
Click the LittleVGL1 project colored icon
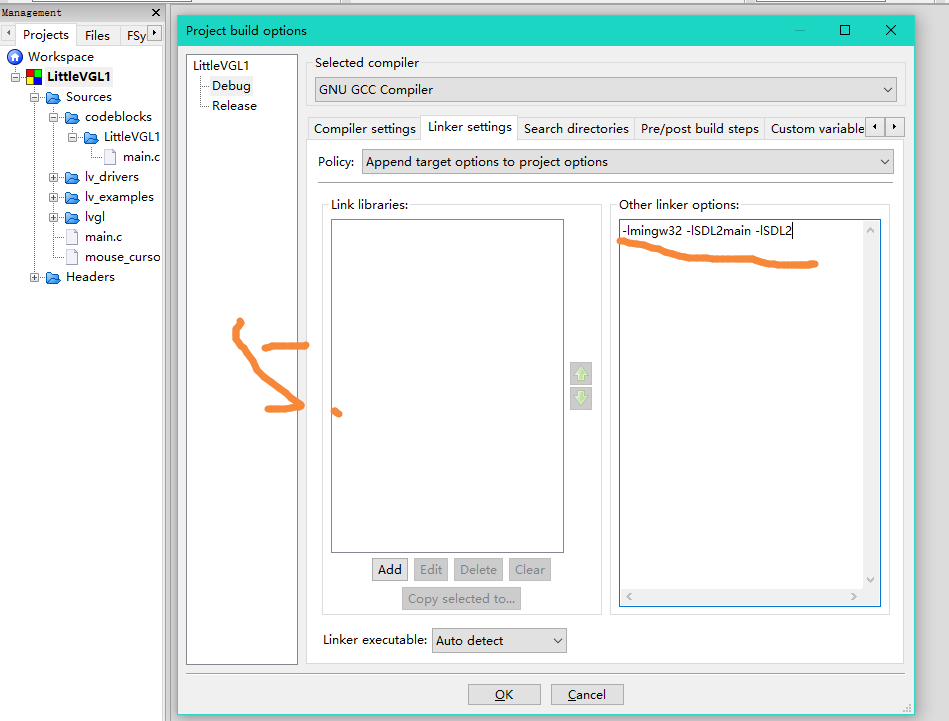point(34,77)
